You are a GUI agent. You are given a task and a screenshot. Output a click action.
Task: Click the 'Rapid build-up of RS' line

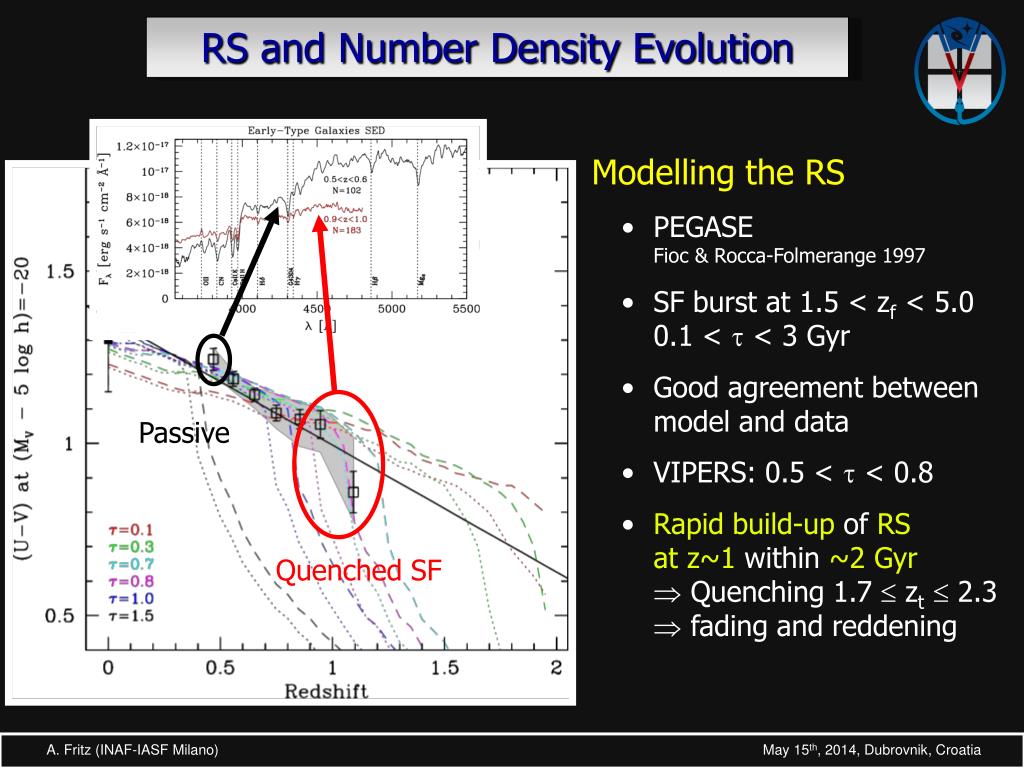coord(782,524)
